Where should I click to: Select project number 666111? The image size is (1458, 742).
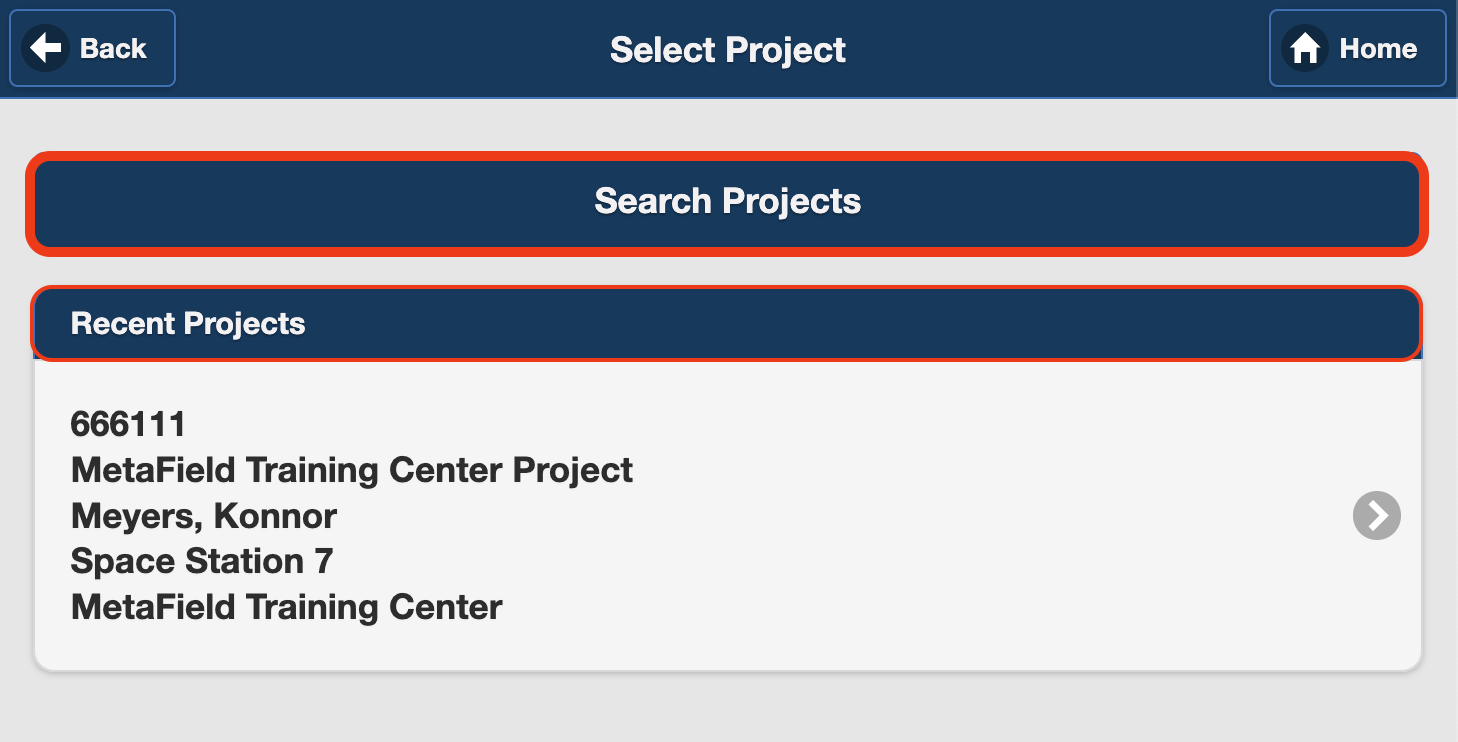[x=128, y=424]
